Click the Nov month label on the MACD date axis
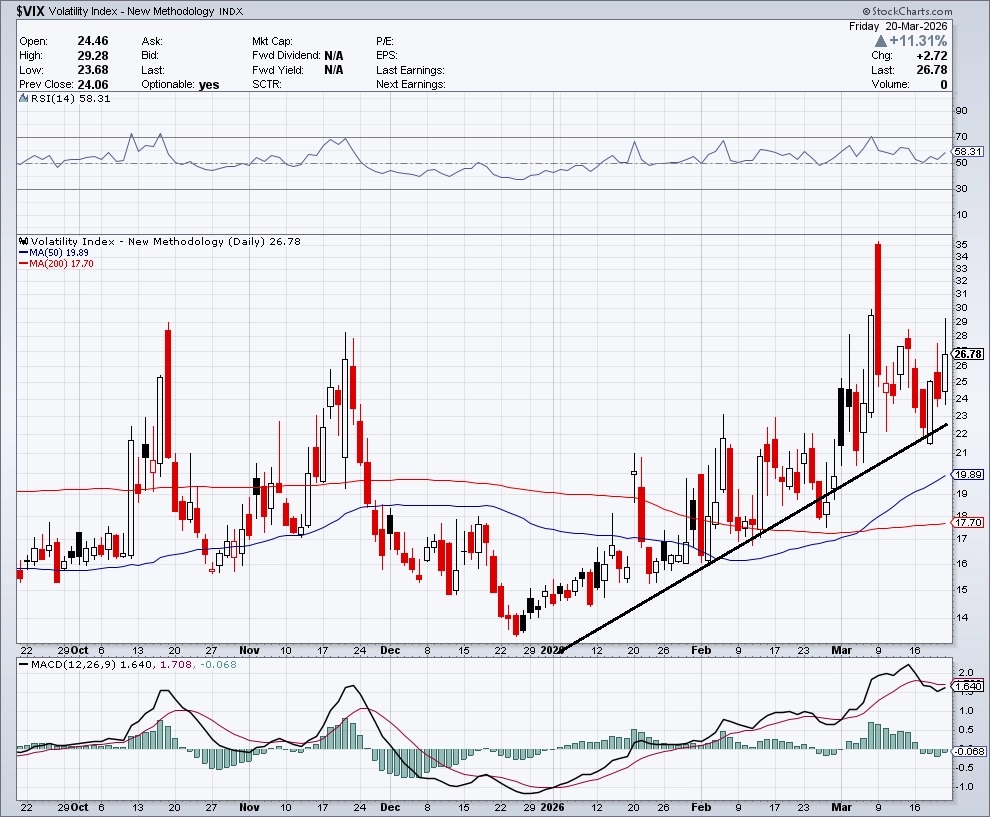Viewport: 990px width, 817px height. coord(249,805)
